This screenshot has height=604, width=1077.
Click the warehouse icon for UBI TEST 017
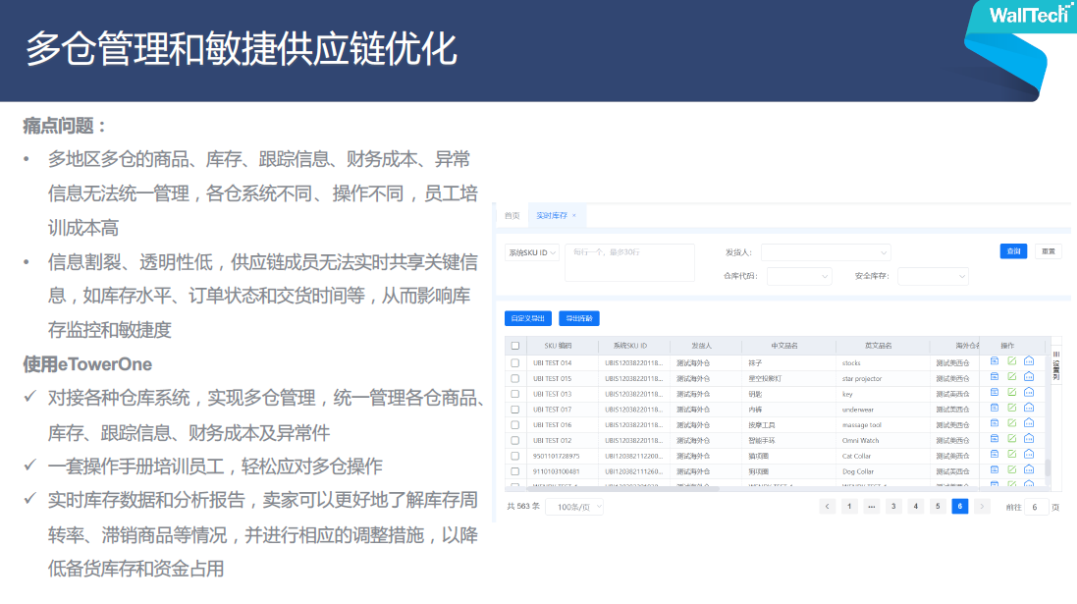(x=1029, y=408)
